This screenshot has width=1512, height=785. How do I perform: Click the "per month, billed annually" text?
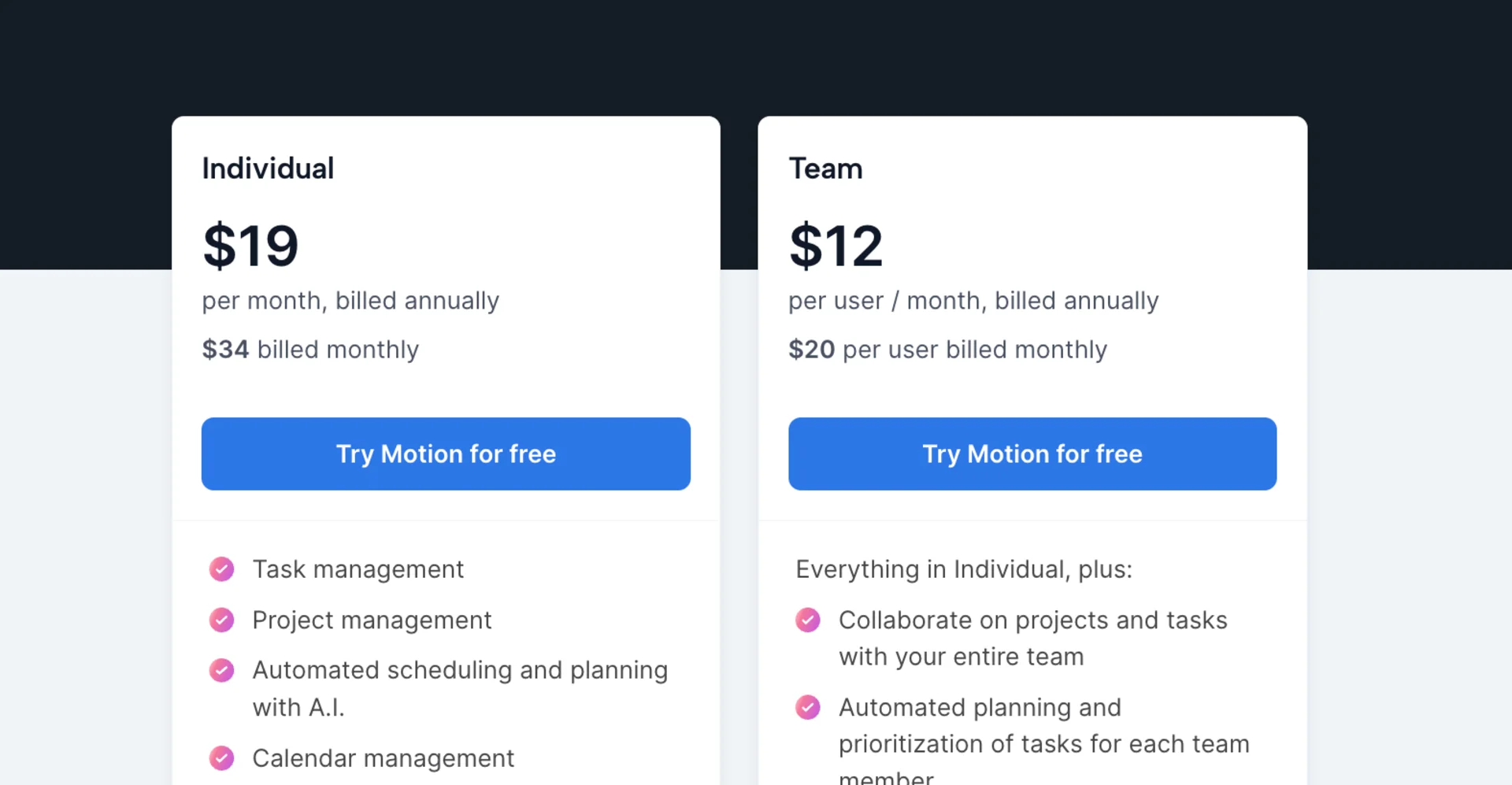350,301
